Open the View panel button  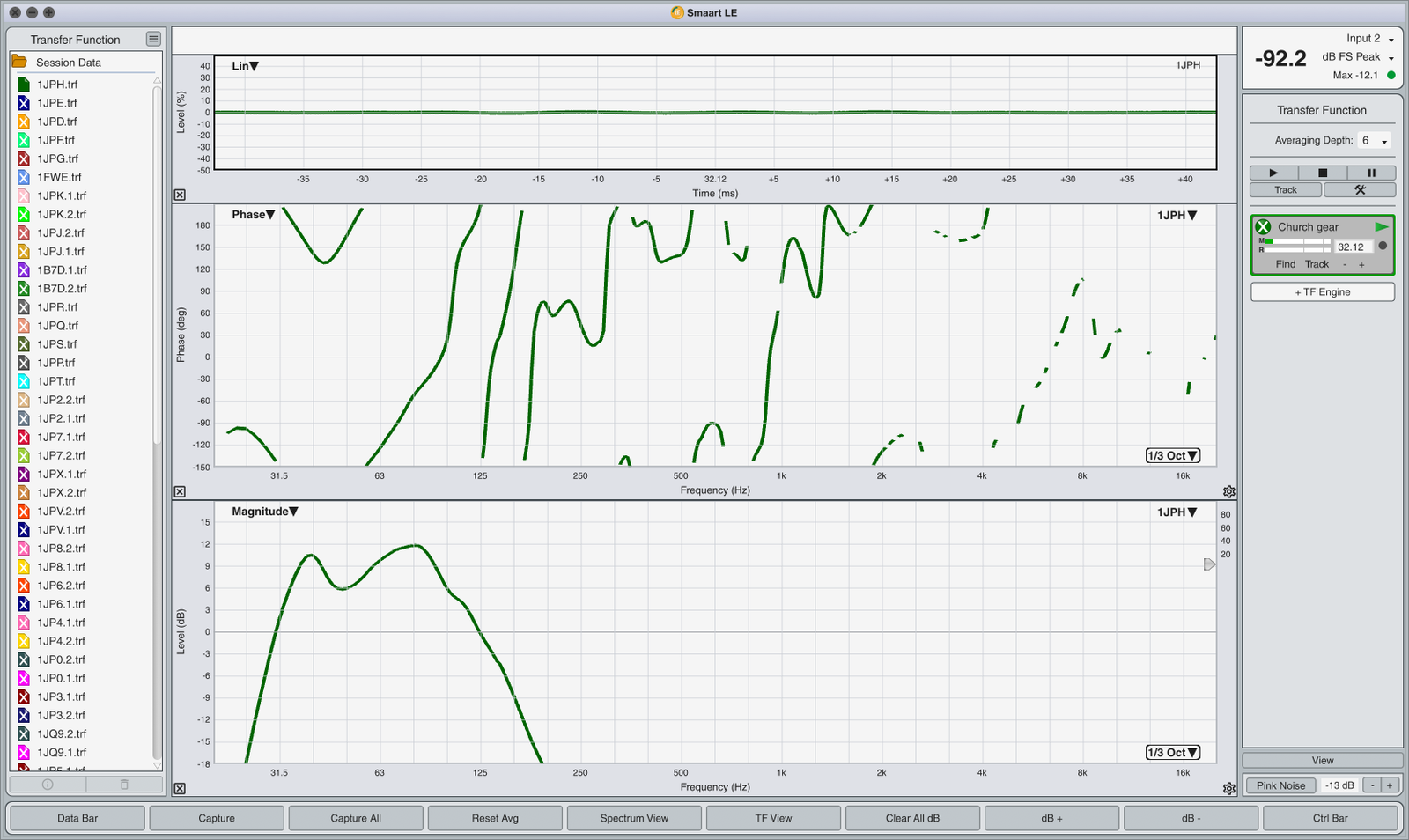[x=1323, y=760]
